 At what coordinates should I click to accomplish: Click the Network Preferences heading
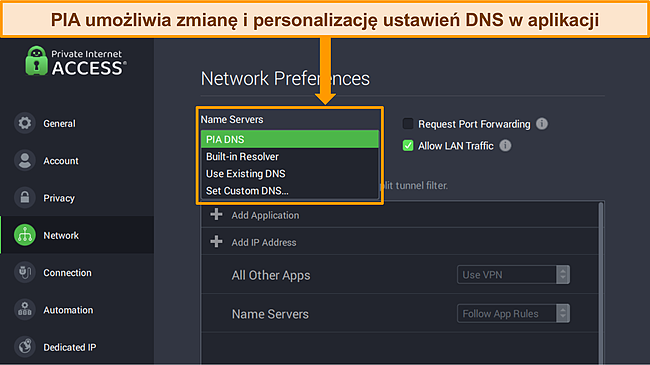coord(285,78)
